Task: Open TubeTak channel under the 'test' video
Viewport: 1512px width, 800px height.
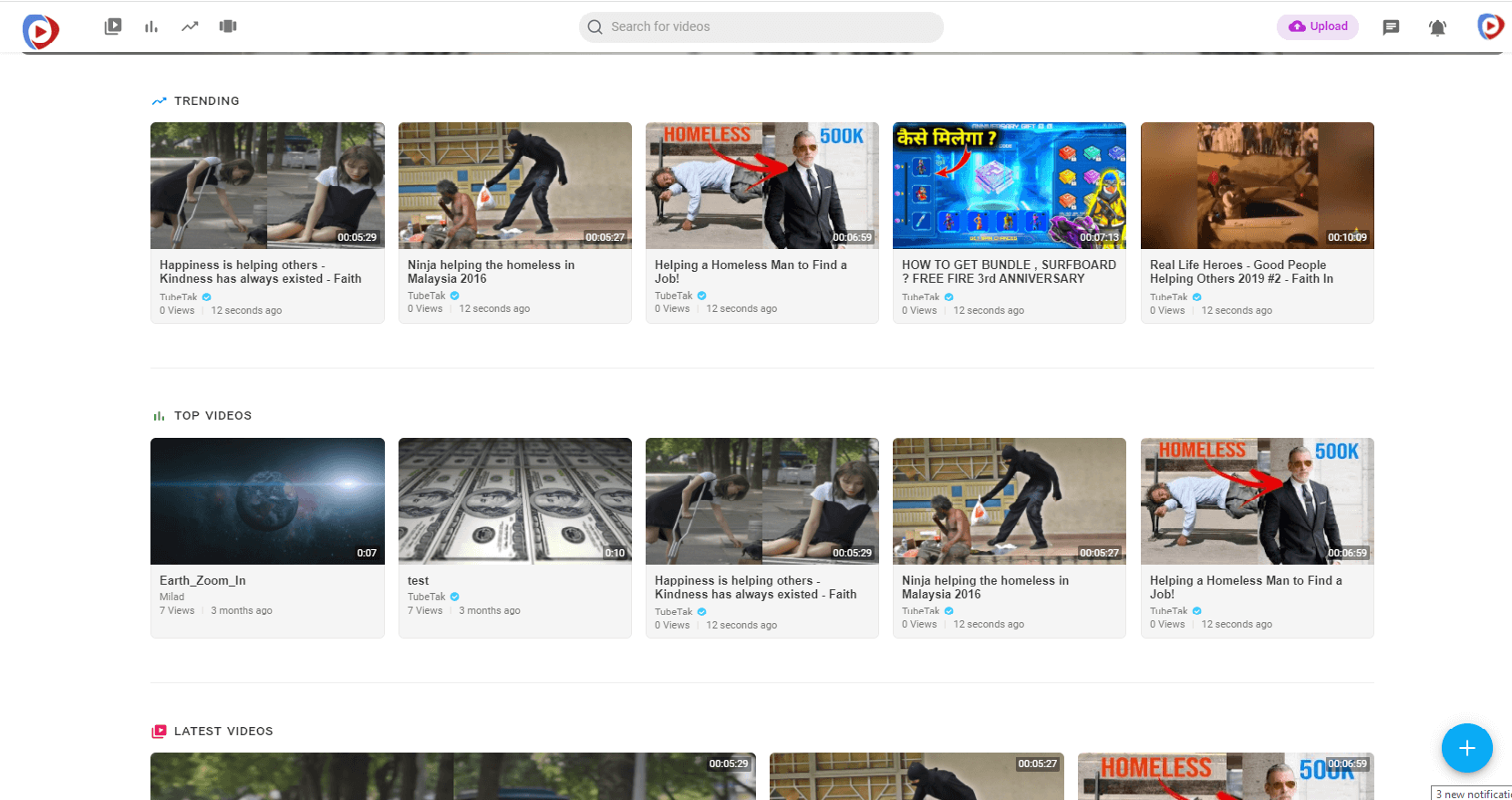Action: (x=427, y=597)
